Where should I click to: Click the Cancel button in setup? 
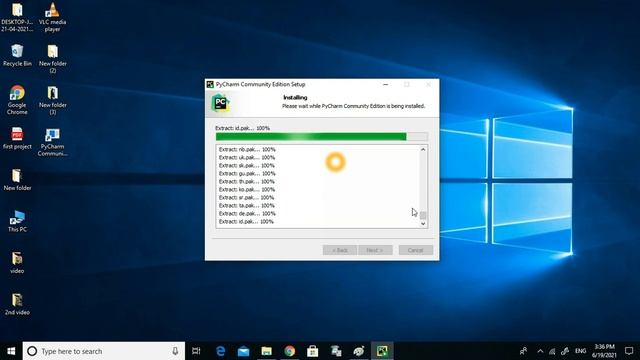[416, 250]
